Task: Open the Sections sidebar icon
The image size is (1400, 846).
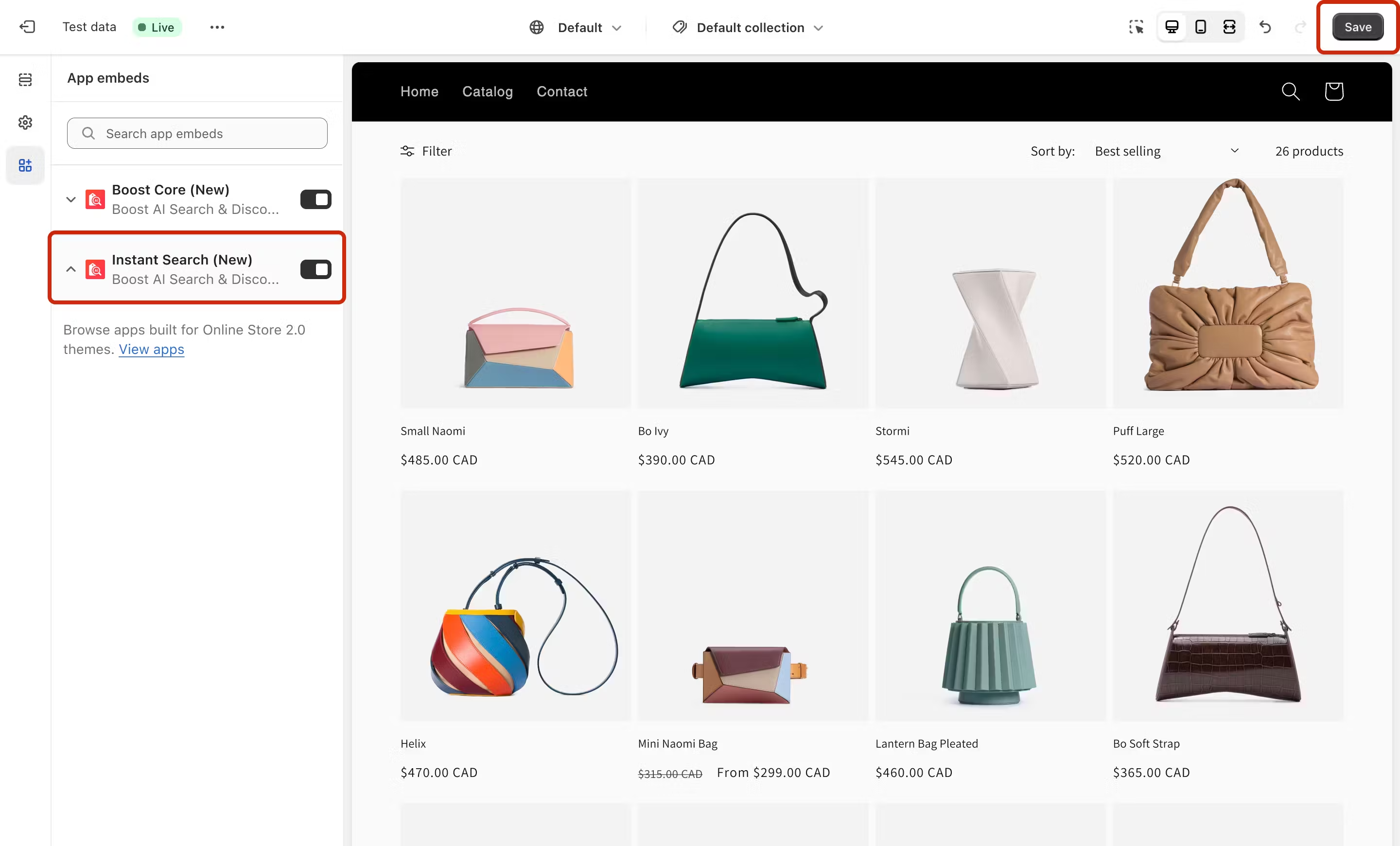Action: click(25, 80)
